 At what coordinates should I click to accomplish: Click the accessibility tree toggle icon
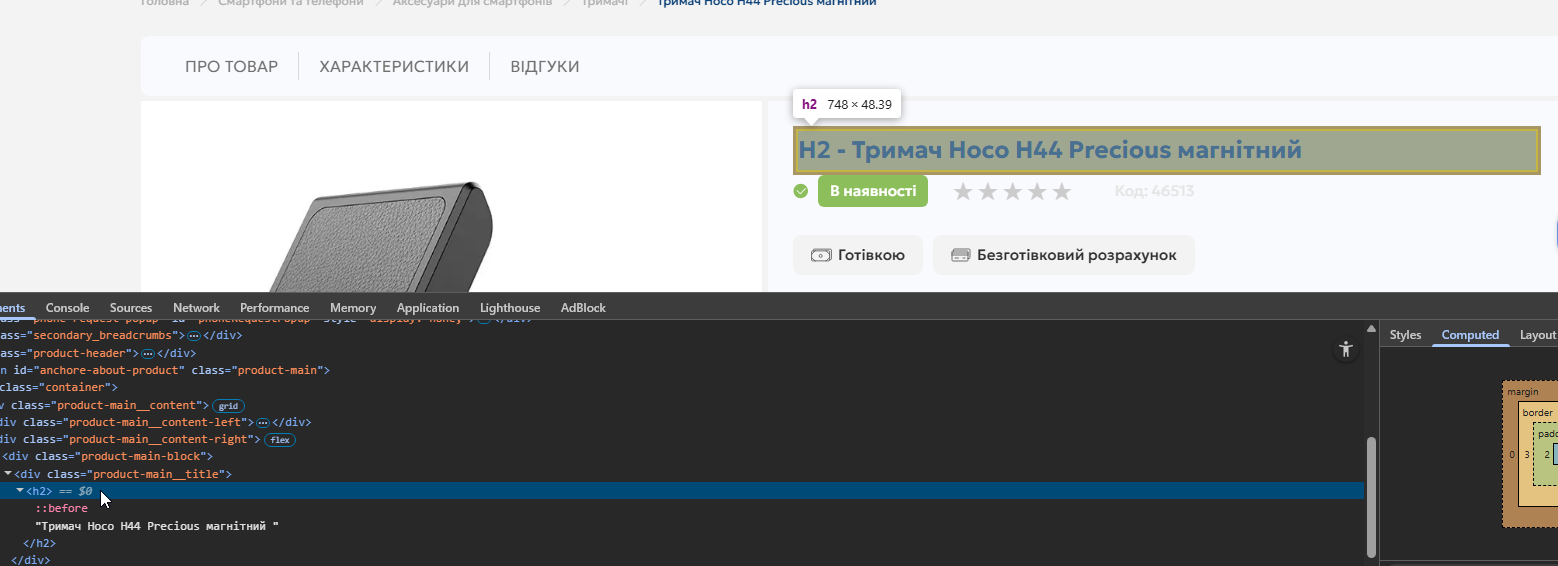tap(1347, 349)
